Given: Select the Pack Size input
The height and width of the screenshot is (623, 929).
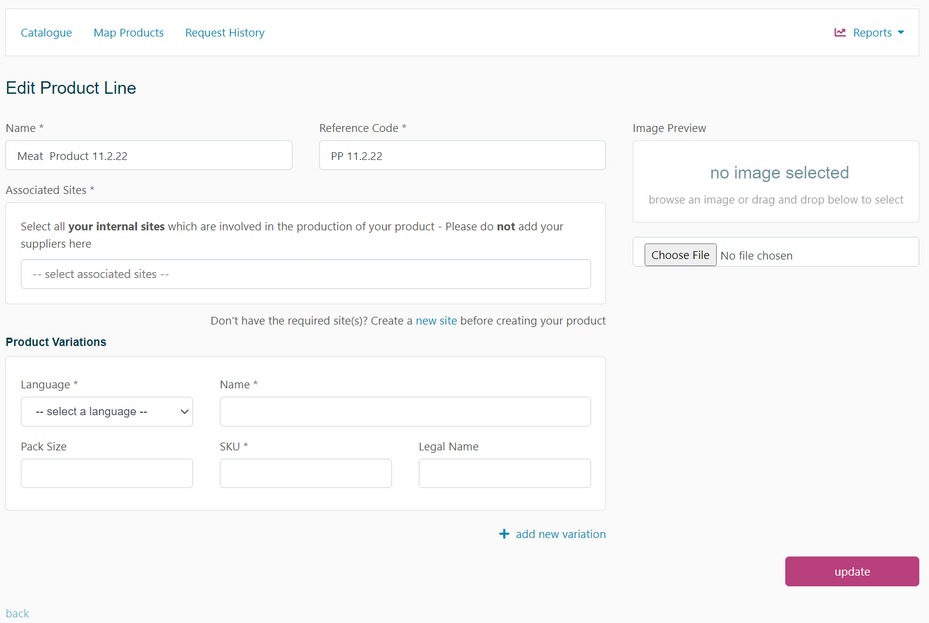Looking at the screenshot, I should coord(107,473).
